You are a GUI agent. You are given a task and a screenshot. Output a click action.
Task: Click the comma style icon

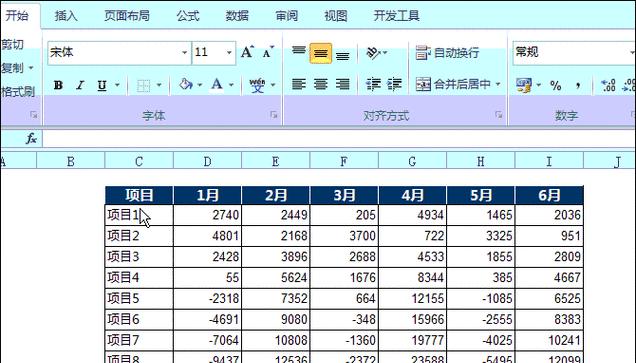pos(578,85)
